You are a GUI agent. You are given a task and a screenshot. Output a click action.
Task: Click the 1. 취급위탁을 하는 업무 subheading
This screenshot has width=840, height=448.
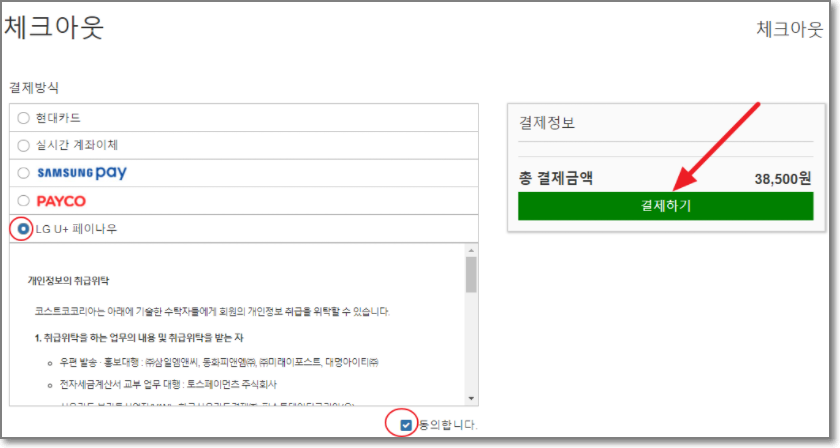pos(139,338)
